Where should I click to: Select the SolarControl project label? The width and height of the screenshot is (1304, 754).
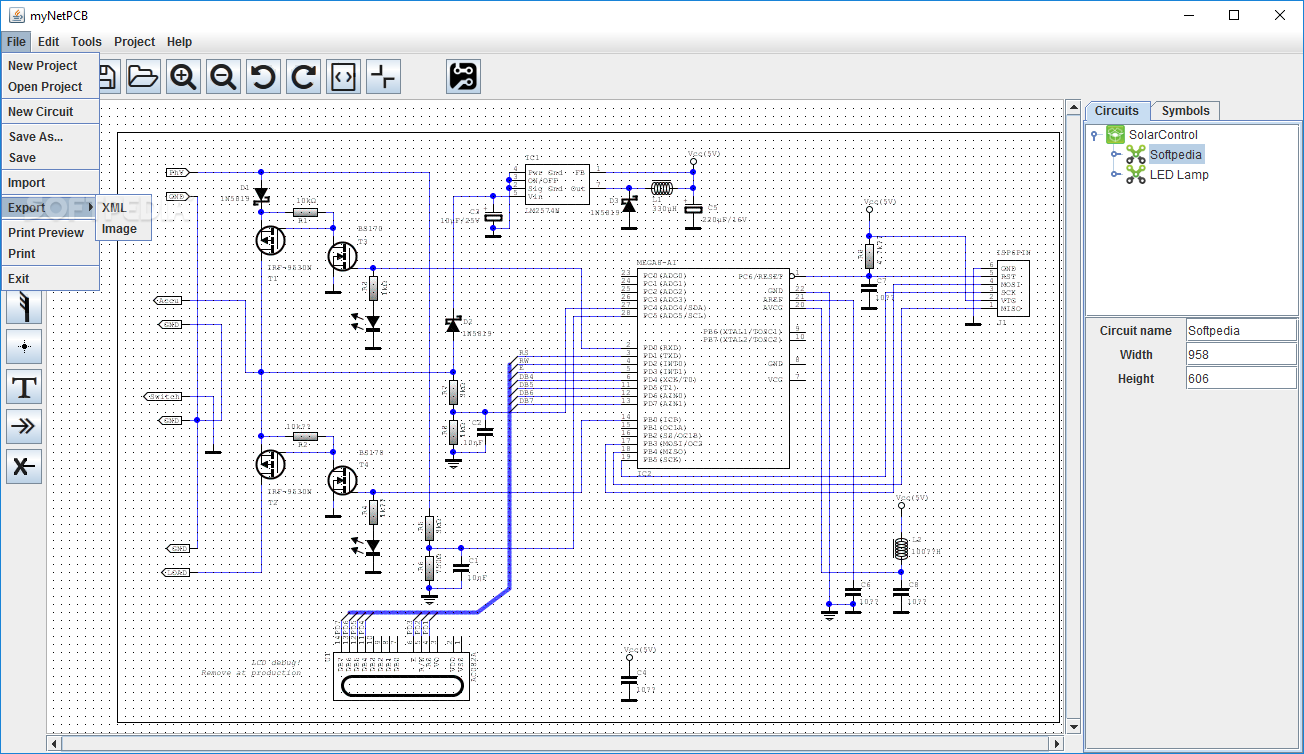tap(1163, 135)
